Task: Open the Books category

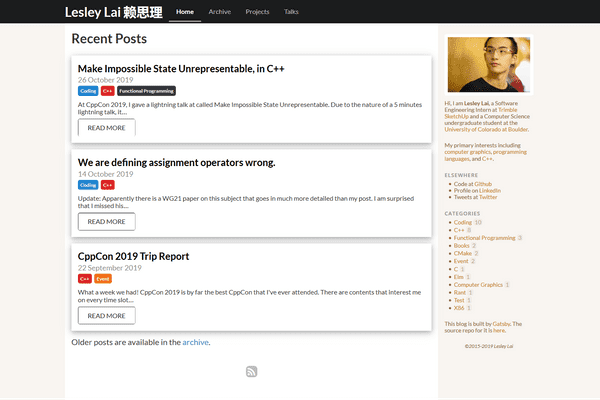Action: click(x=461, y=245)
